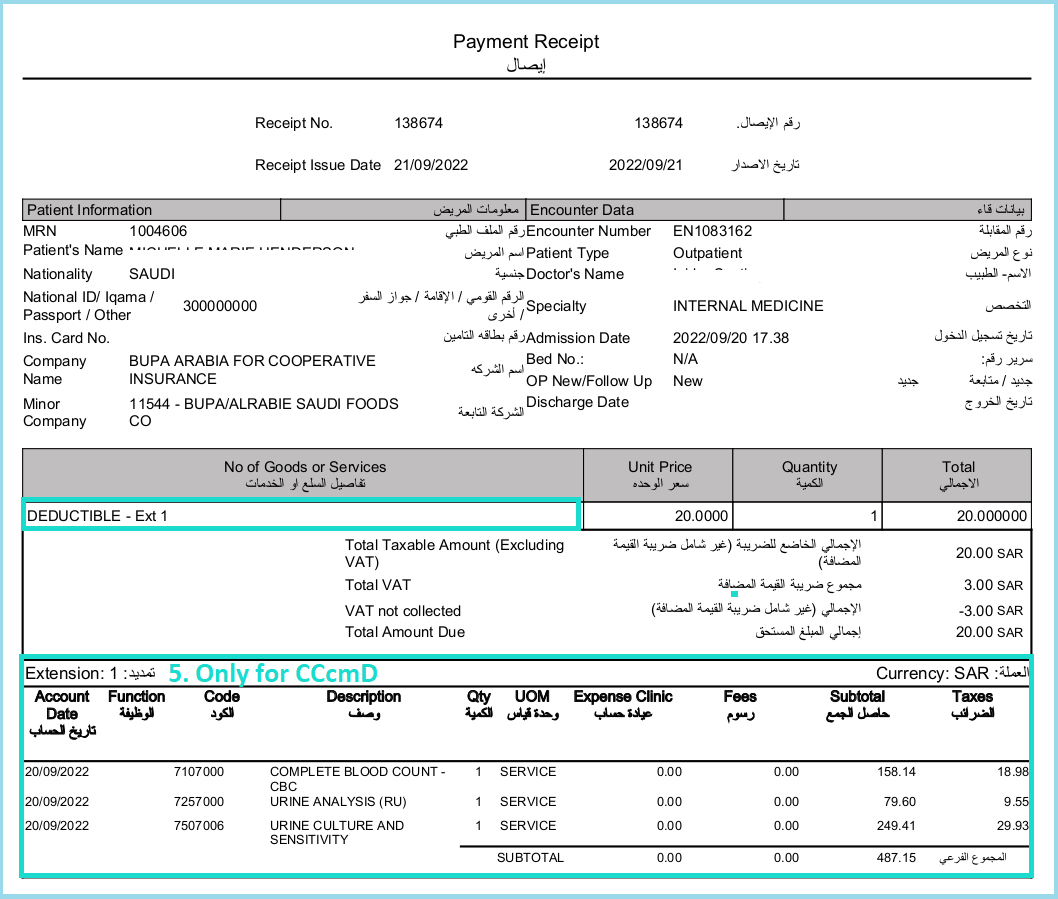
Task: Select the English receipt number 138674
Action: 418,123
